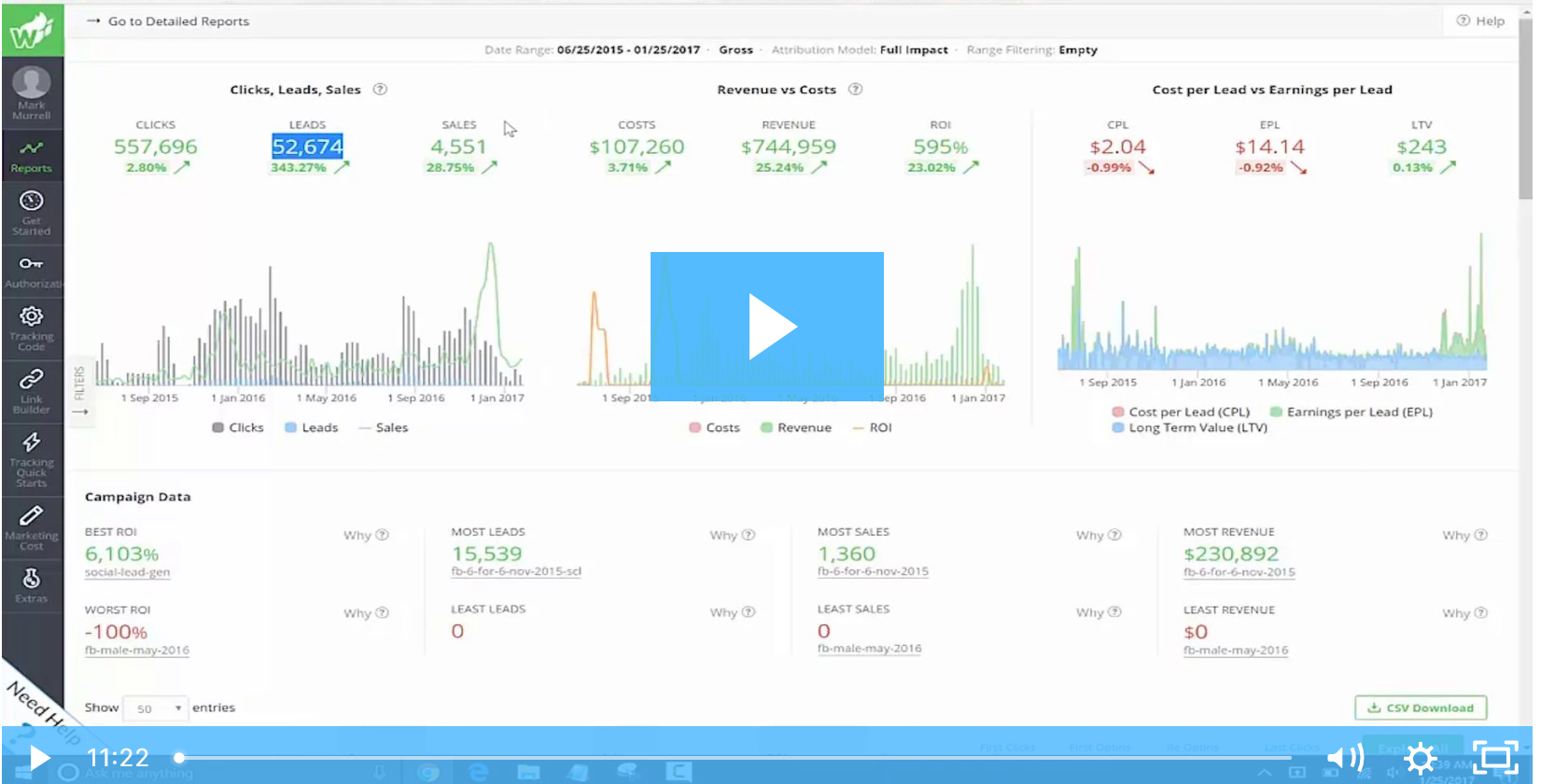The image size is (1541, 784).
Task: Open fb-male-may-2016 link under Worst ROI
Action: [137, 650]
